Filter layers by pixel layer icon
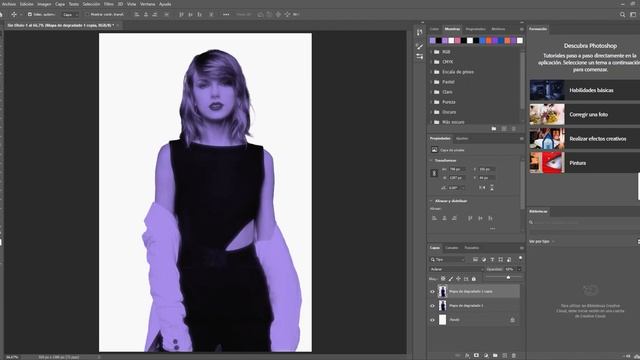 [476, 260]
